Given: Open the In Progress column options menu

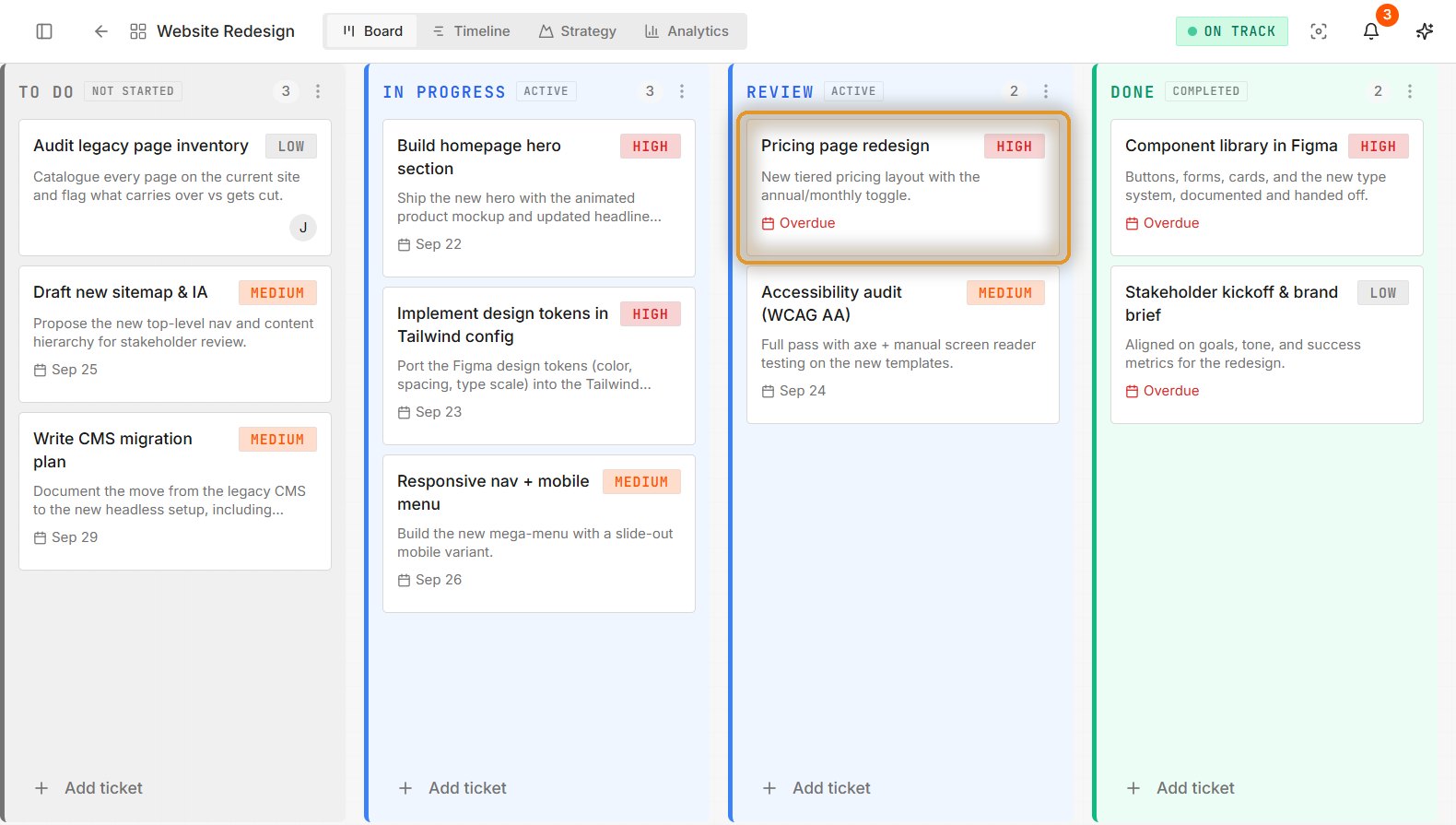Looking at the screenshot, I should (x=682, y=91).
